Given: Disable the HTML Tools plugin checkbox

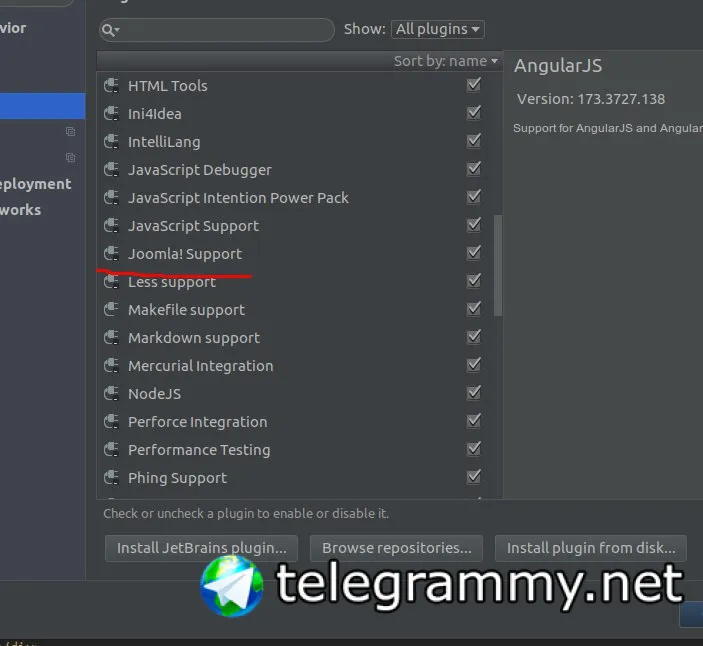Looking at the screenshot, I should click(473, 85).
